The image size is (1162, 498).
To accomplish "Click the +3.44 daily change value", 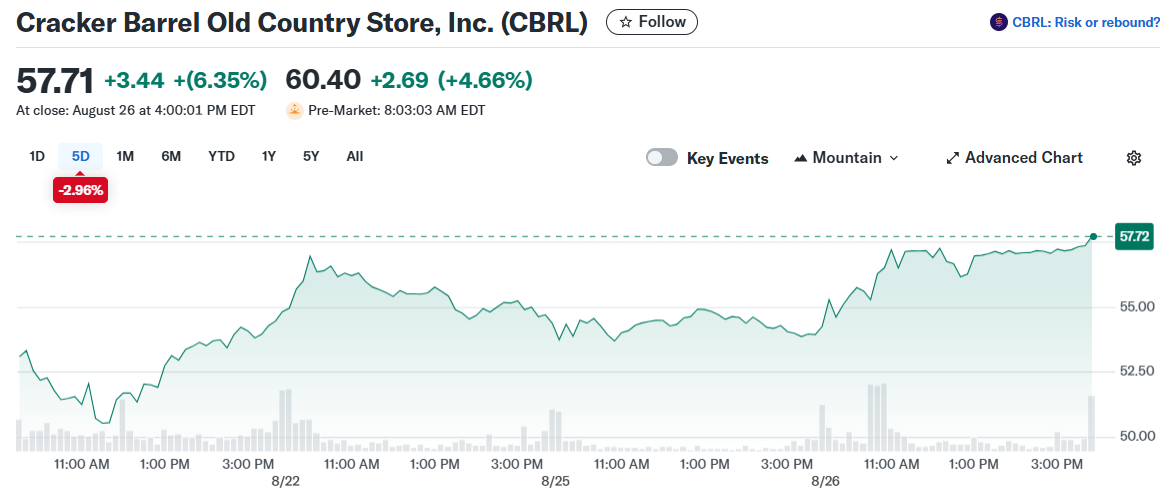I will pos(134,80).
